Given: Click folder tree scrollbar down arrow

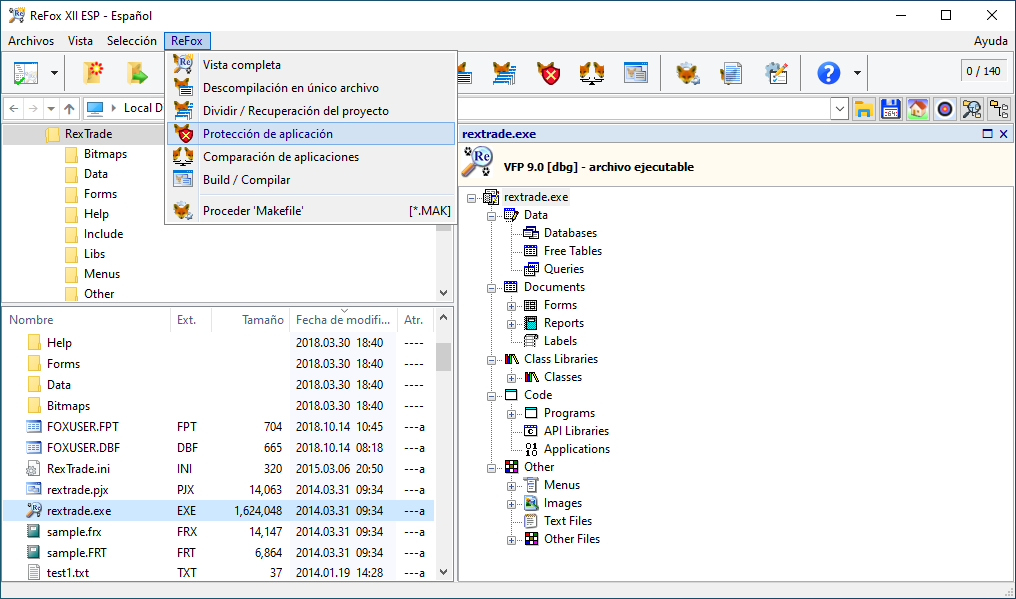Looking at the screenshot, I should point(444,292).
